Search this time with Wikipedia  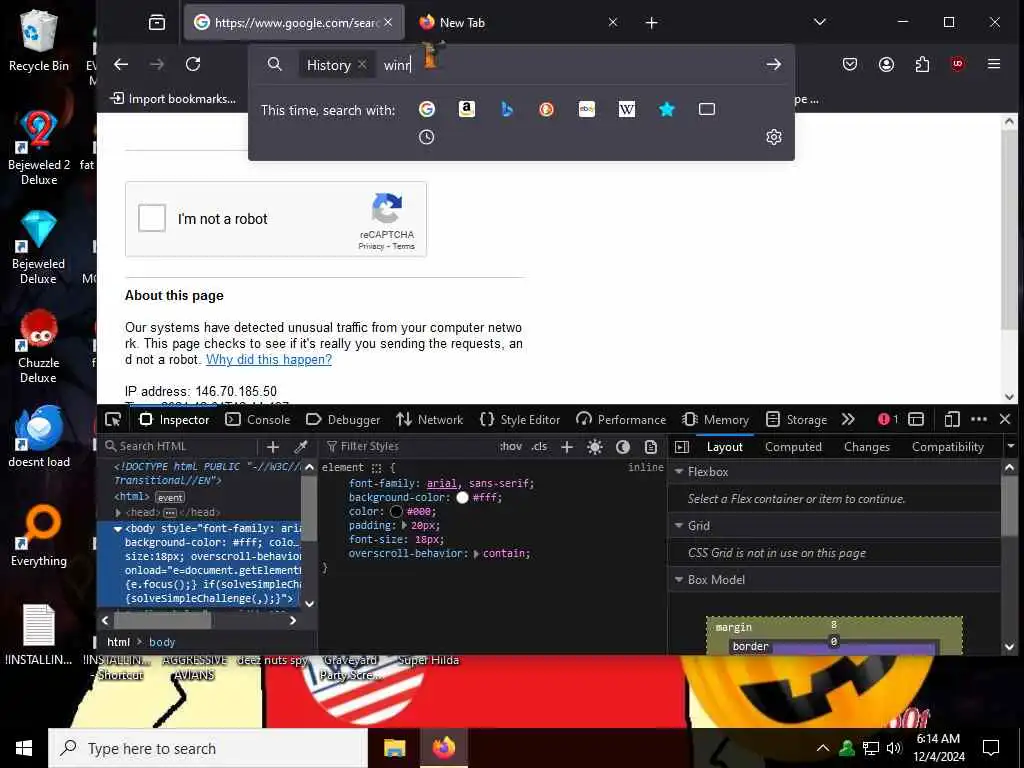coord(627,109)
